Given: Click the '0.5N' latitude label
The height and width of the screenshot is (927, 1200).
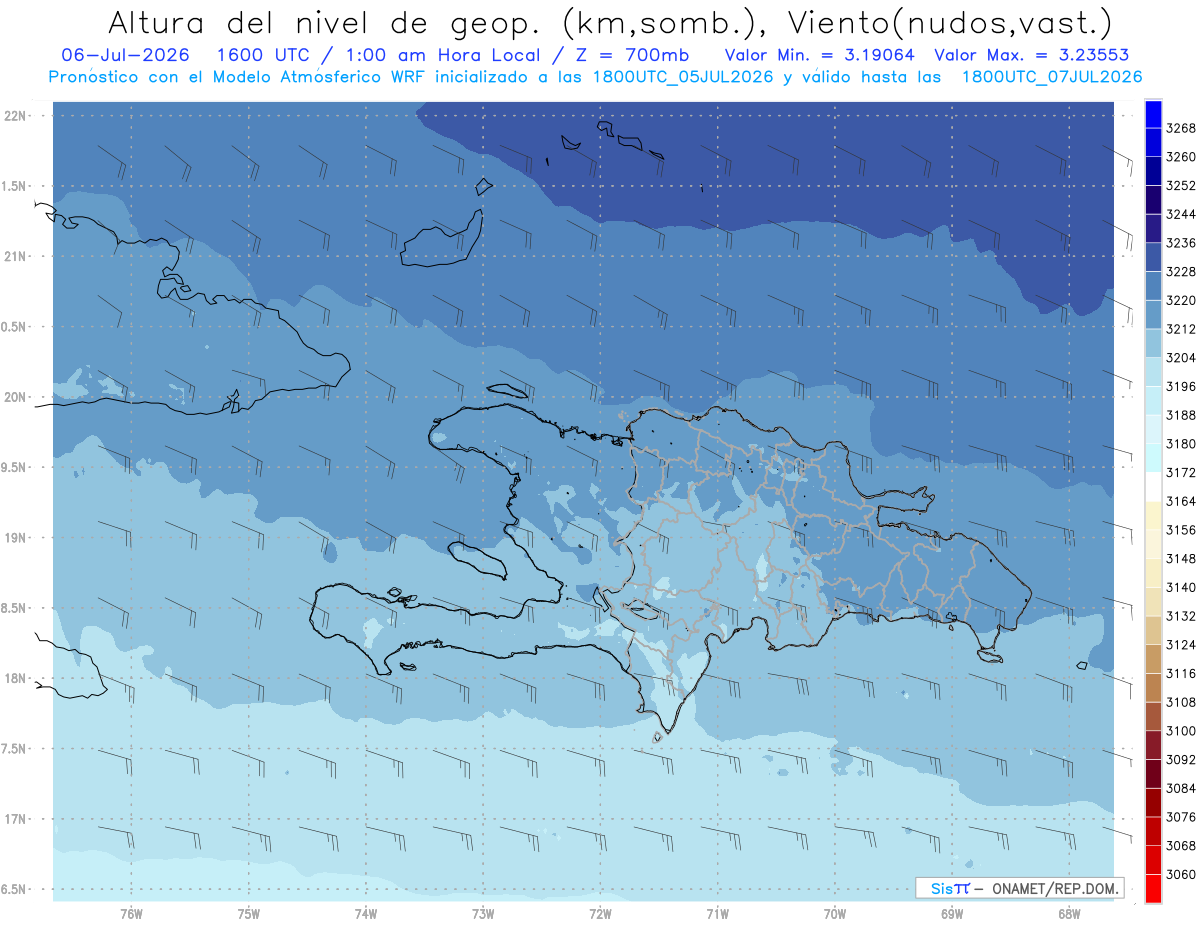Looking at the screenshot, I should (x=16, y=327).
